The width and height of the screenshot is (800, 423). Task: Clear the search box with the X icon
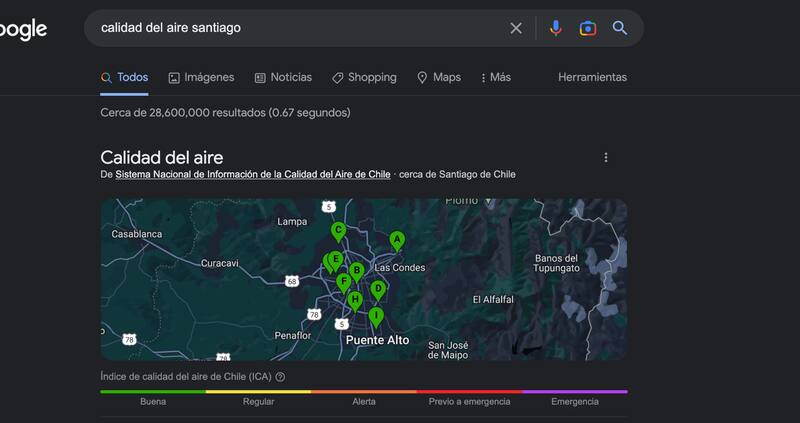pyautogui.click(x=516, y=28)
